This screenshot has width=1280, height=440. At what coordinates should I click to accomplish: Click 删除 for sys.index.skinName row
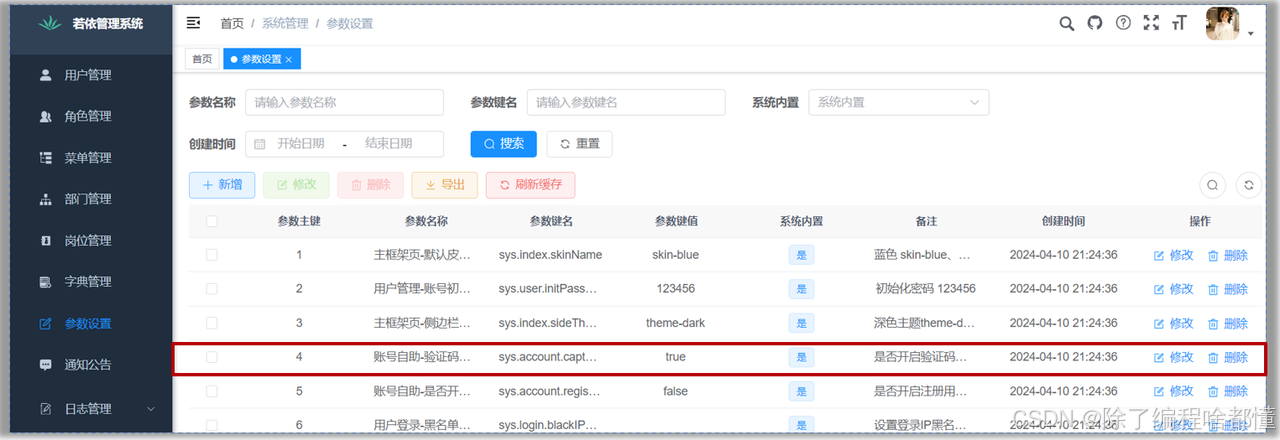[x=1228, y=255]
